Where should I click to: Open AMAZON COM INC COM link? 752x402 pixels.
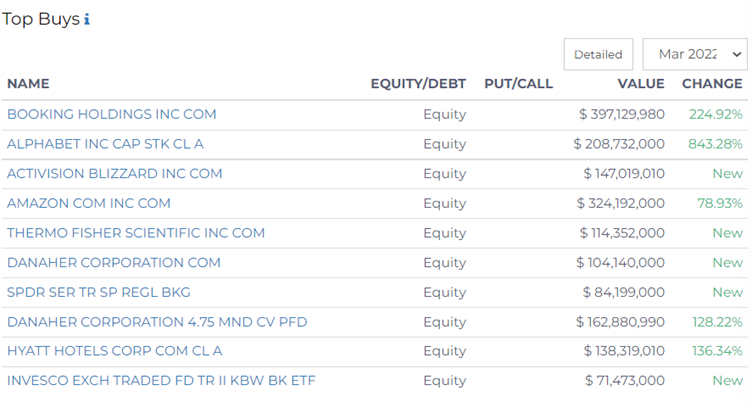[89, 203]
